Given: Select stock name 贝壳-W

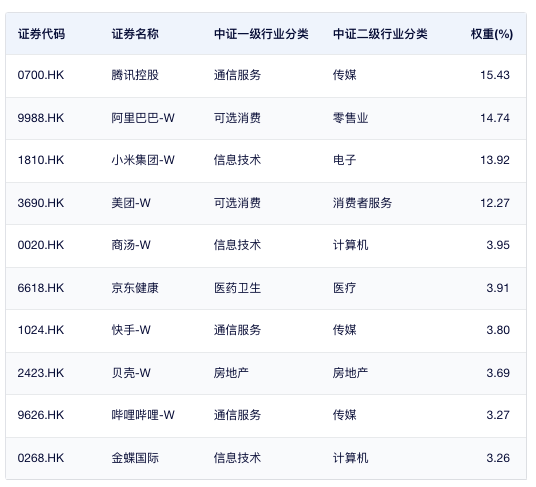Looking at the screenshot, I should point(131,373).
